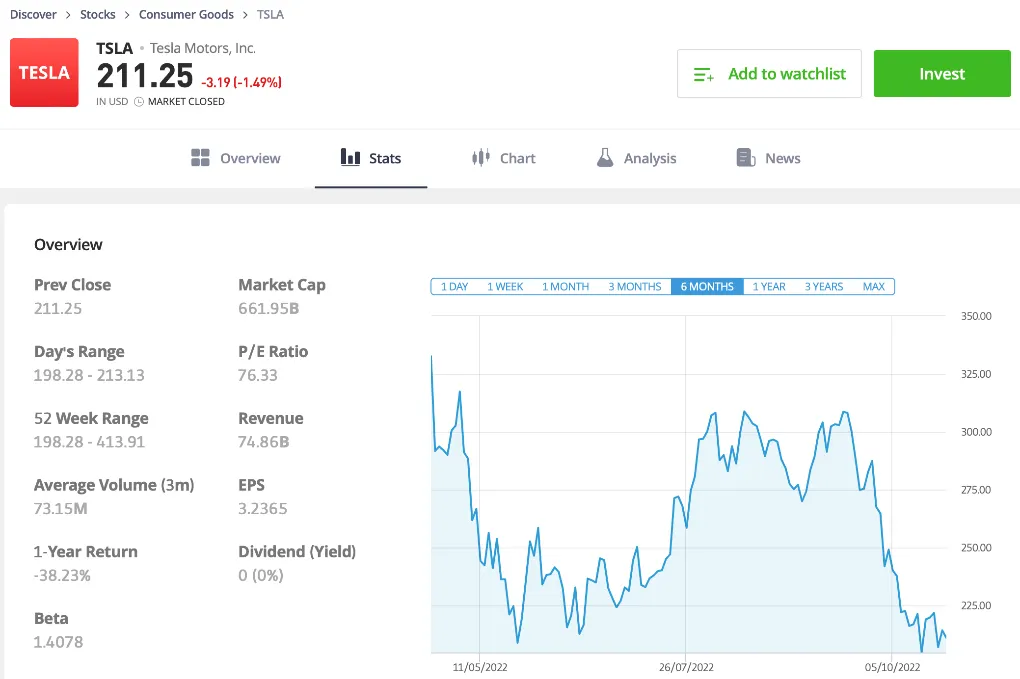1020x679 pixels.
Task: Click the 300.00 price axis label
Action: [976, 432]
